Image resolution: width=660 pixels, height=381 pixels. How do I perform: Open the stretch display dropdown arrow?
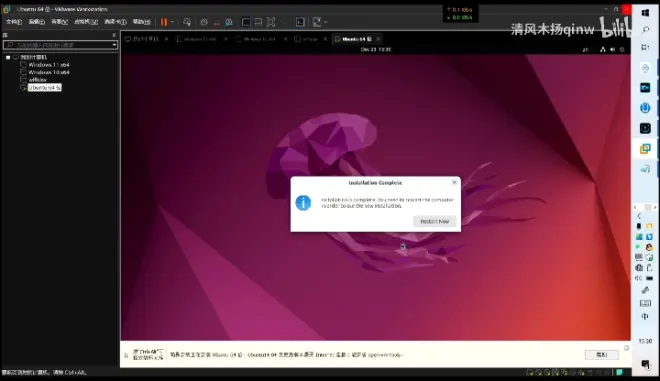pyautogui.click(x=325, y=22)
